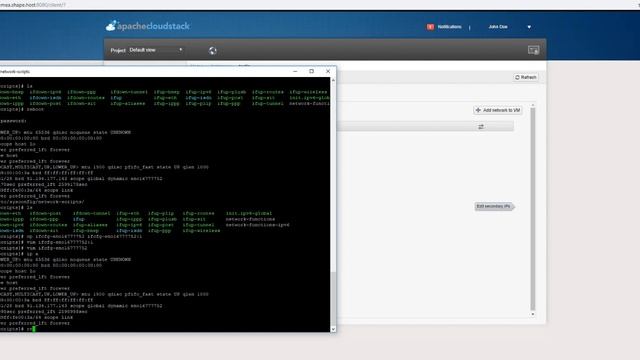The image size is (640, 360).
Task: Open the red Notifications icon
Action: coord(430,27)
